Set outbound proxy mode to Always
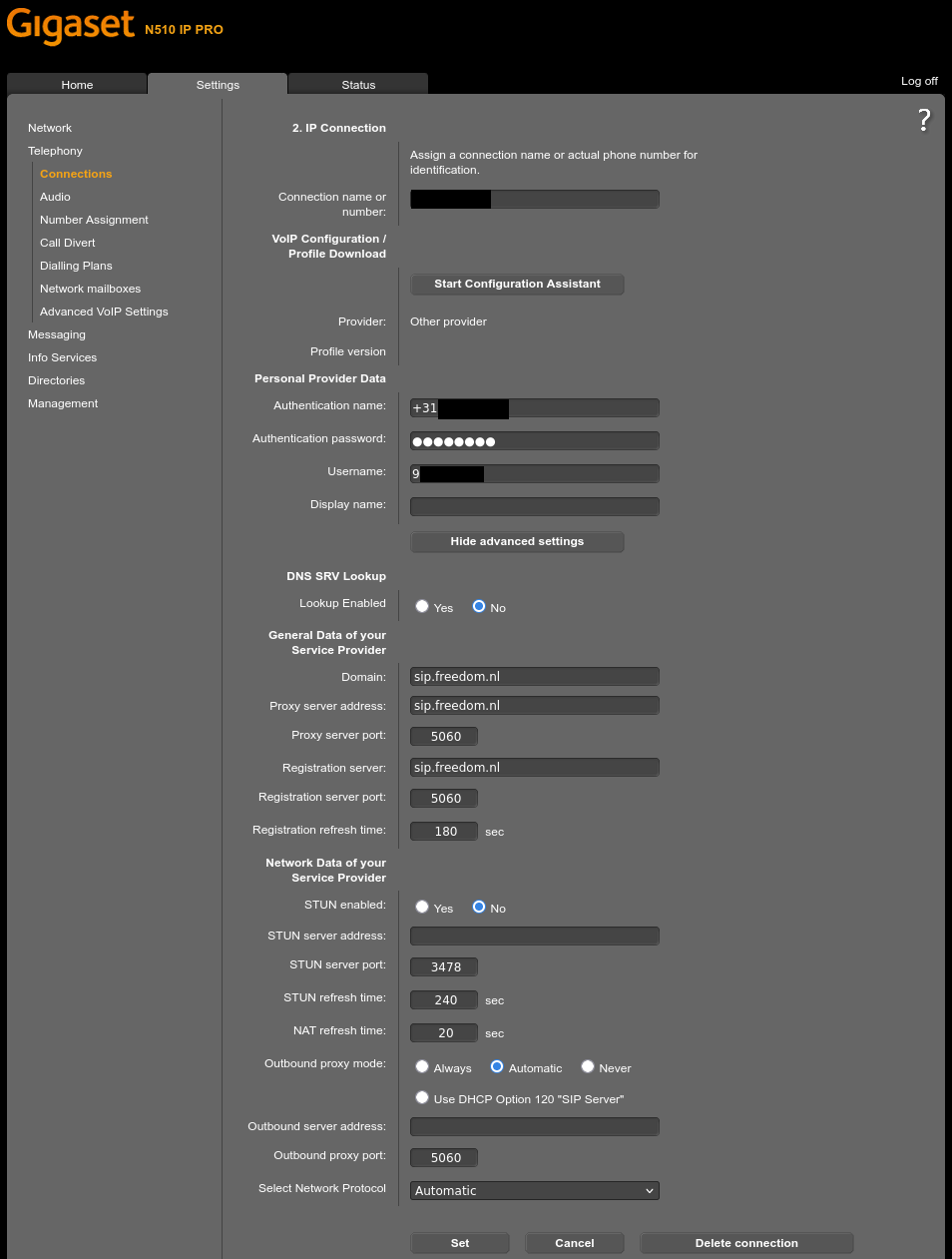 (422, 1066)
